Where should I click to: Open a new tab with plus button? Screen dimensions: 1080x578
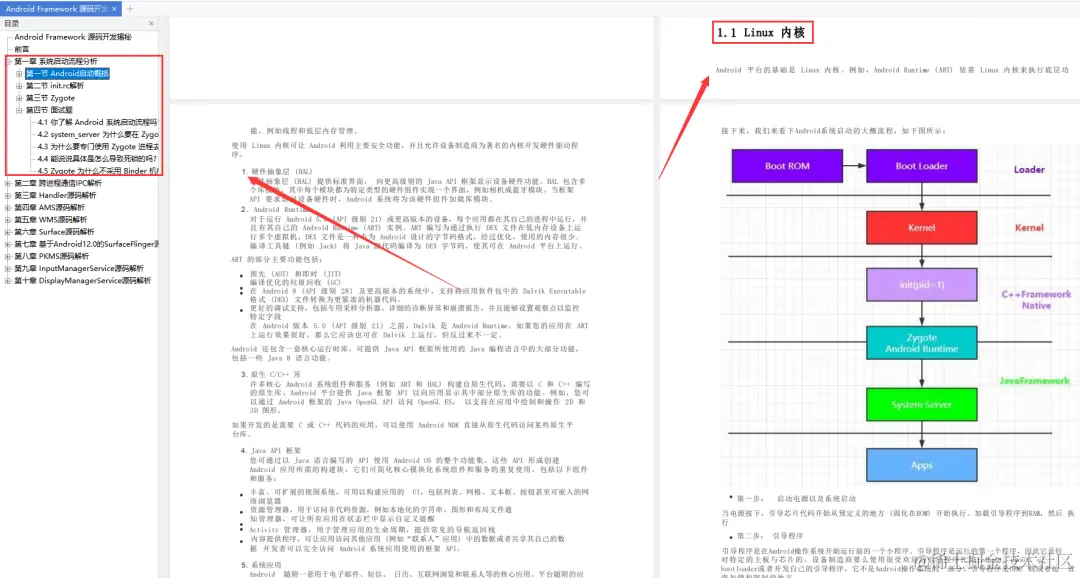point(129,9)
